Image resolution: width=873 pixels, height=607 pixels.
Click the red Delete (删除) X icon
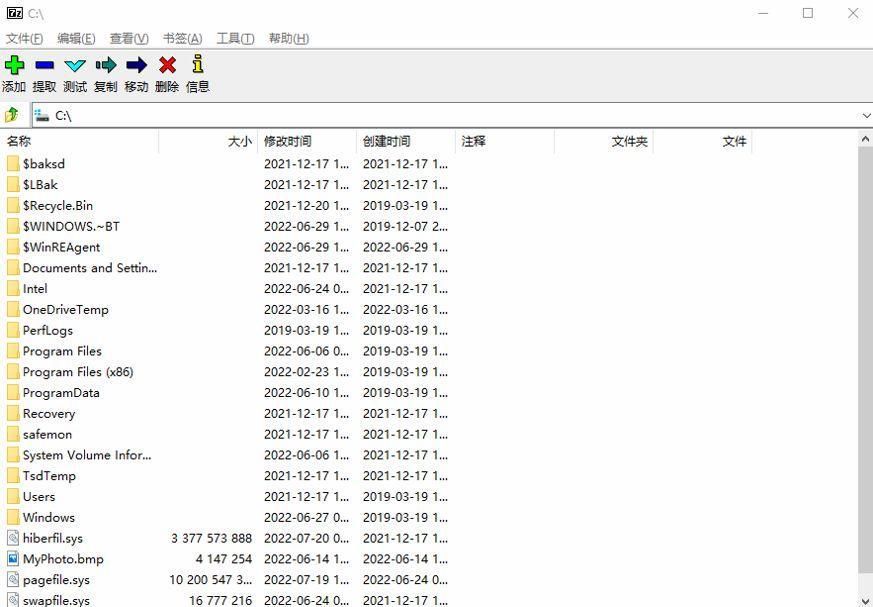click(167, 65)
